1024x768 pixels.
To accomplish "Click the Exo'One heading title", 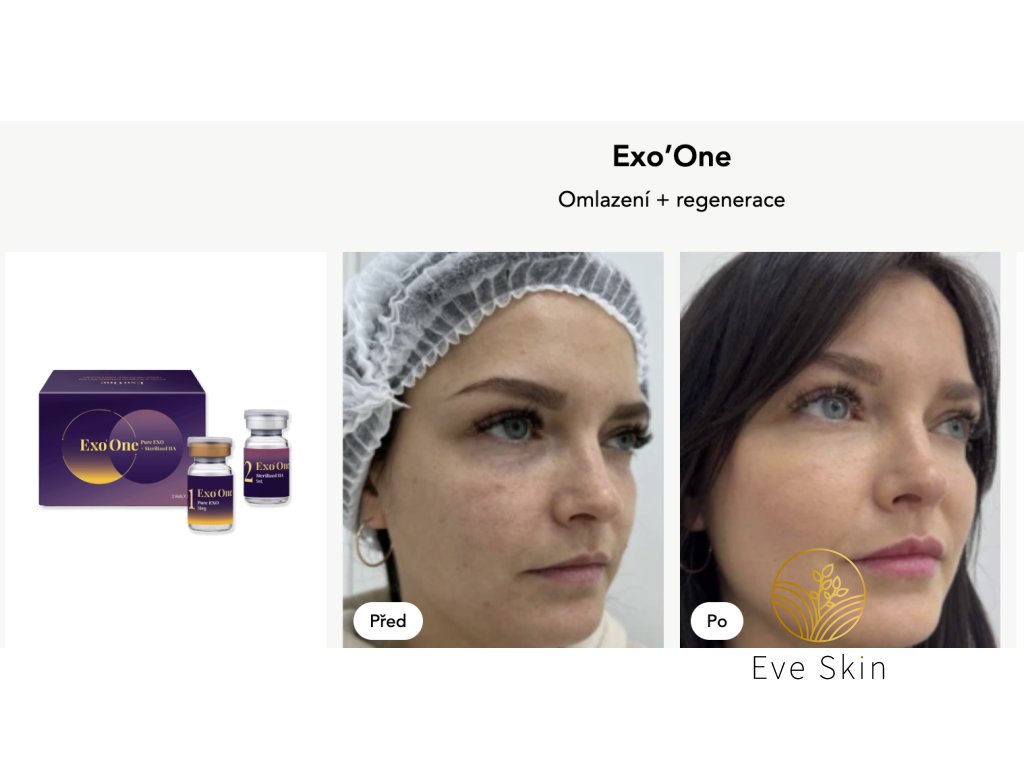I will coord(671,156).
